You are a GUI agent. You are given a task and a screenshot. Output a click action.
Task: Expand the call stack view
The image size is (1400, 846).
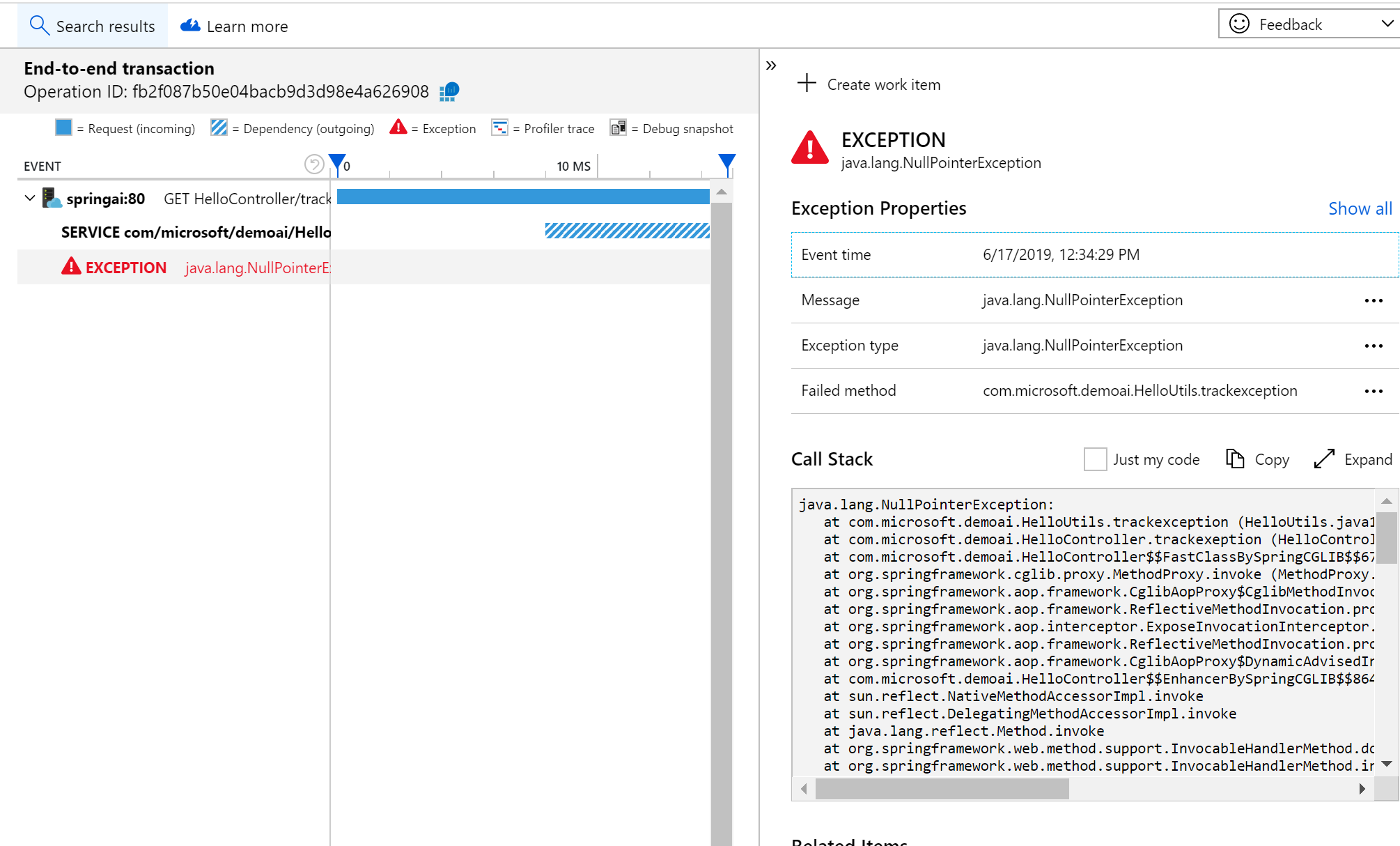pos(1353,459)
